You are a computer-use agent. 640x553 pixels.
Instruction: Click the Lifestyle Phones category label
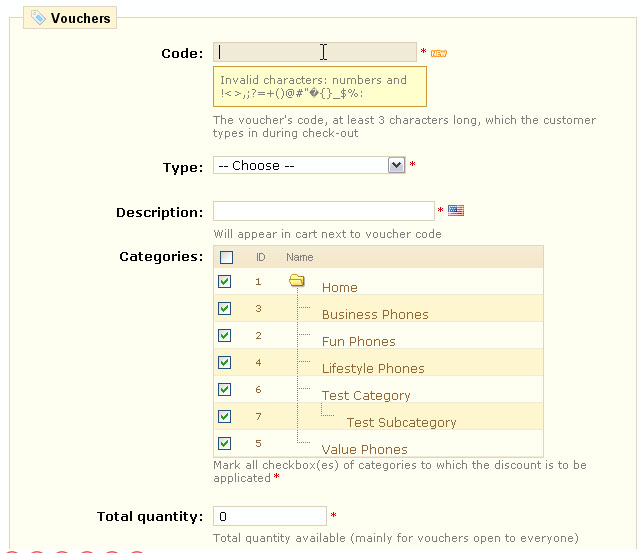coord(373,369)
